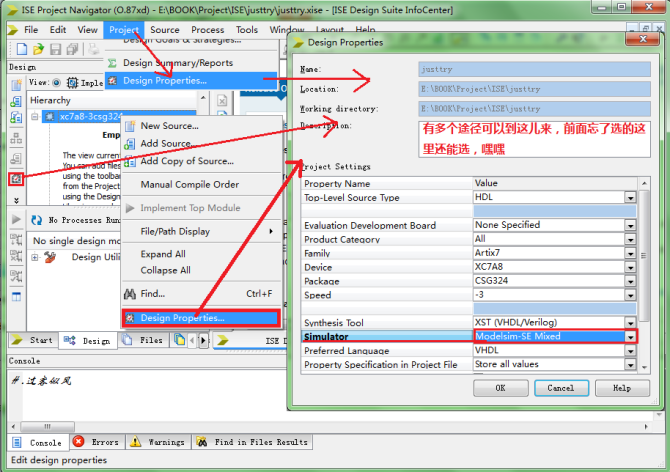The width and height of the screenshot is (670, 472).
Task: Switch to the Files tab
Action: pos(144,340)
